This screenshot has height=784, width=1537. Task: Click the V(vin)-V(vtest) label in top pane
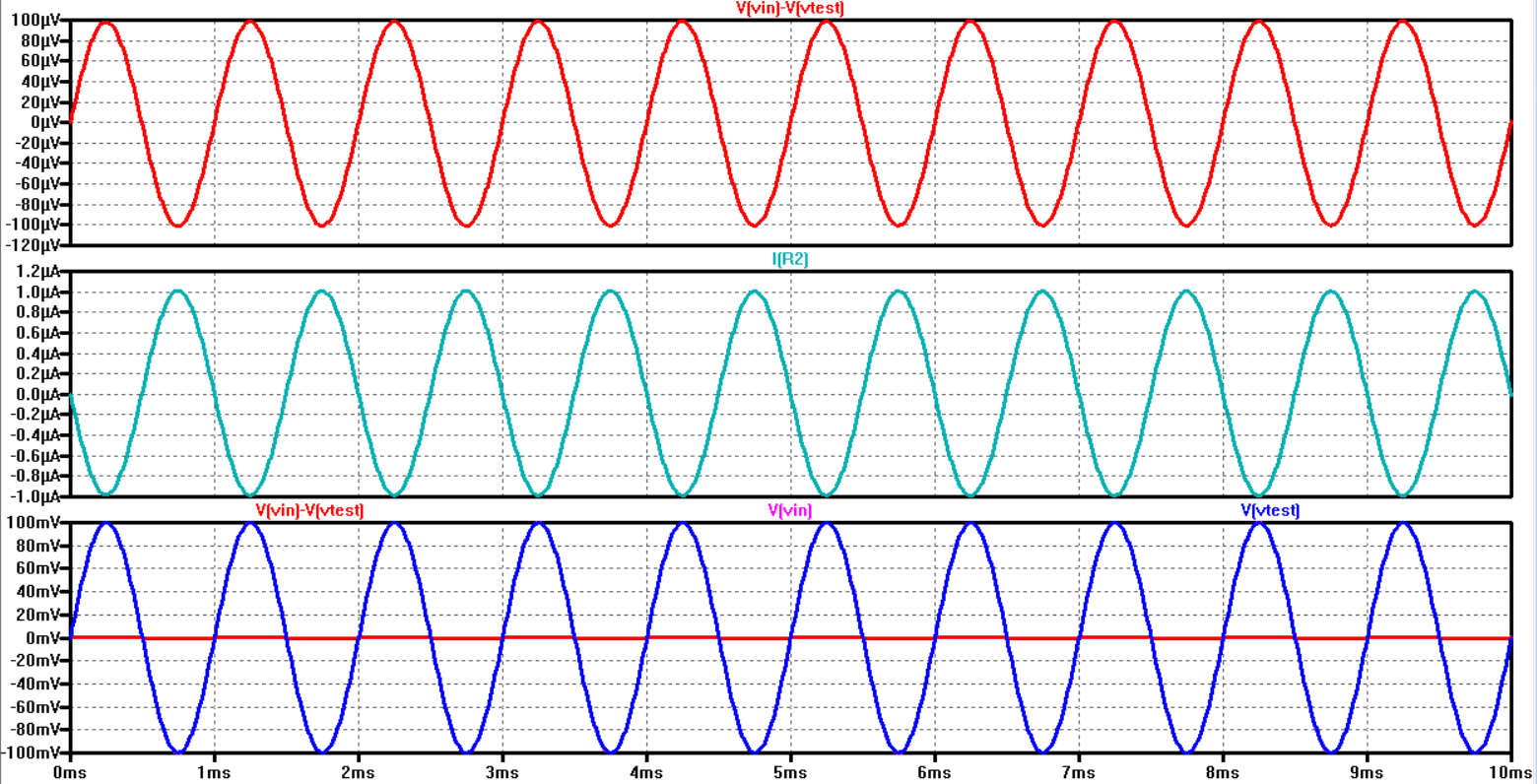[790, 8]
